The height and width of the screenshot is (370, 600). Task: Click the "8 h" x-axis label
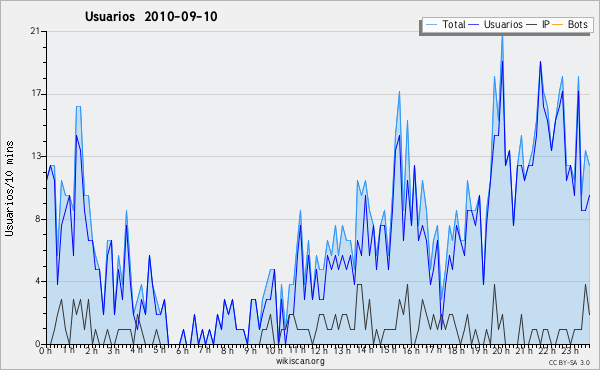pos(227,351)
